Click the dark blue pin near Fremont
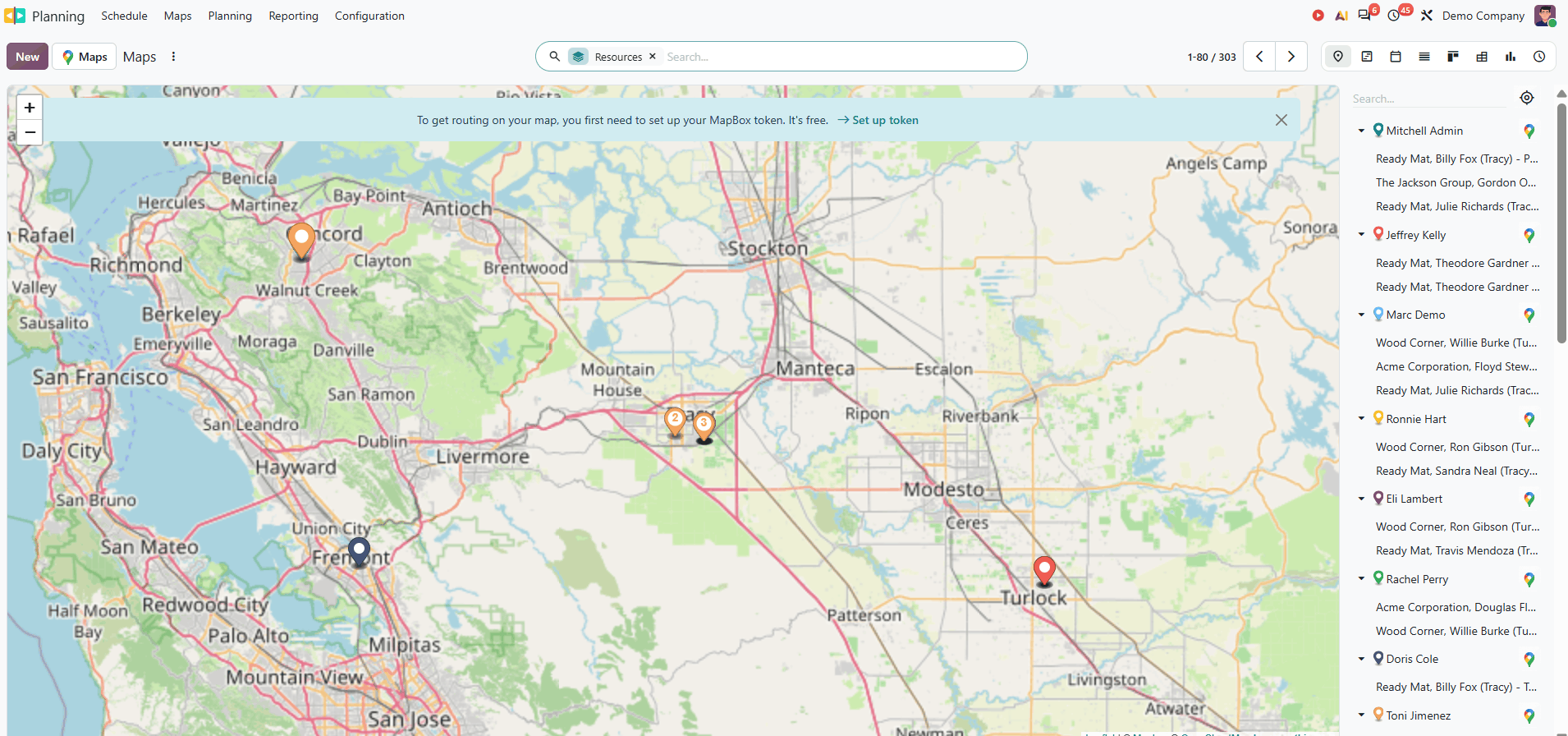Image resolution: width=1568 pixels, height=736 pixels. pos(359,551)
